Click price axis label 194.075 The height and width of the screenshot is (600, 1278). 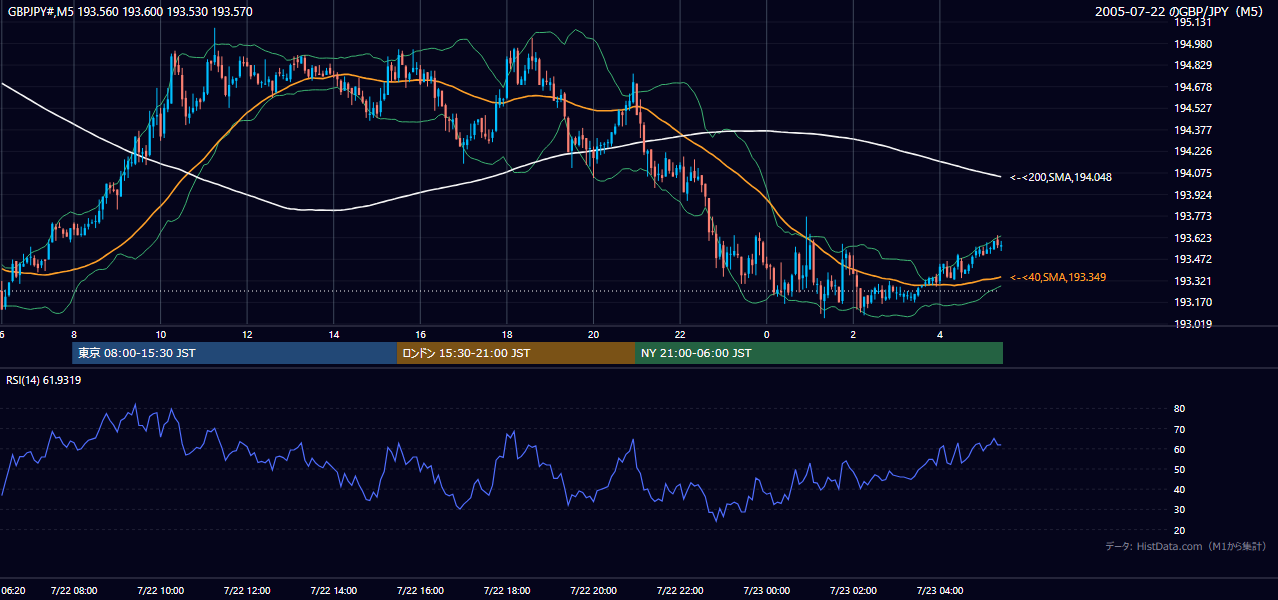coord(1193,173)
